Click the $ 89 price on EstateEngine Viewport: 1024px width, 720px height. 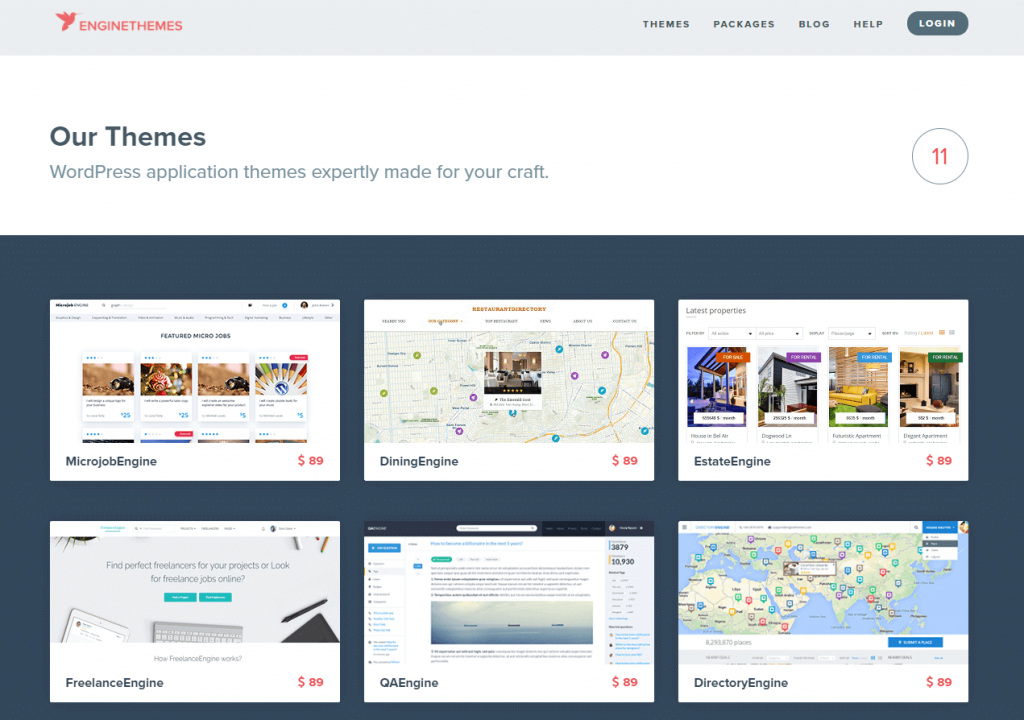939,461
